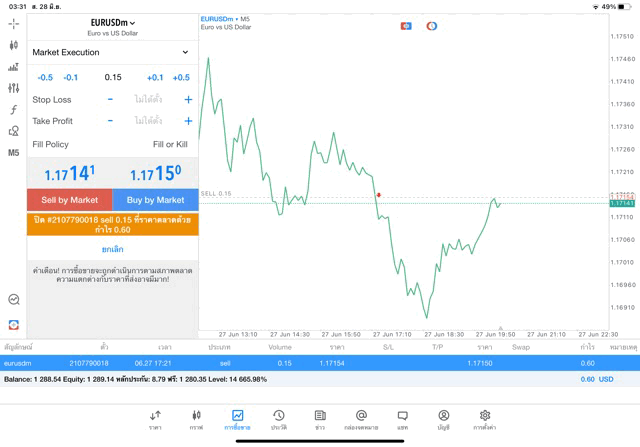Open the History tab clock icon
Viewport: 640px width, 447px height.
coord(279,419)
